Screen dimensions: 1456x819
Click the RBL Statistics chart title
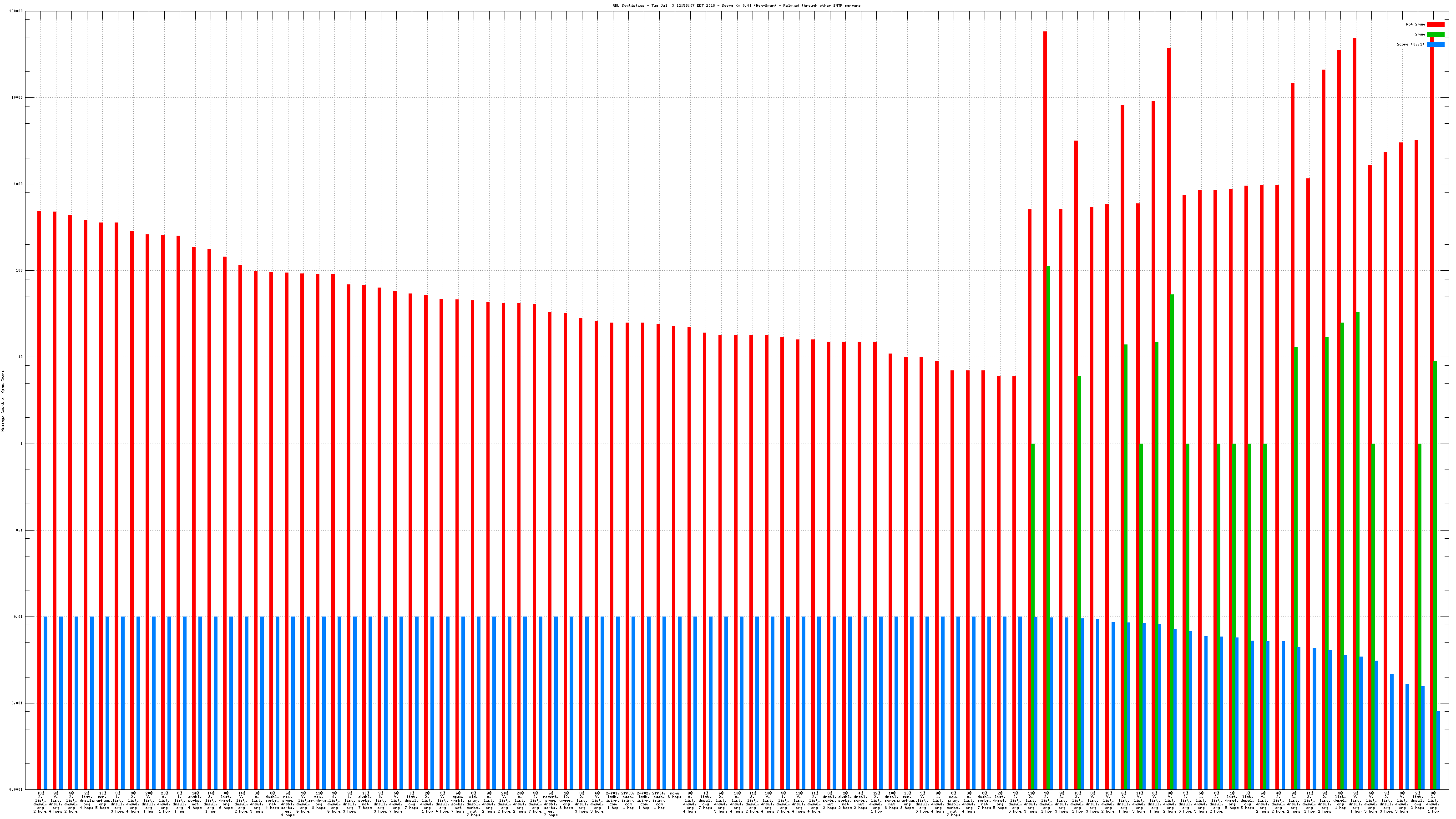pyautogui.click(x=736, y=5)
